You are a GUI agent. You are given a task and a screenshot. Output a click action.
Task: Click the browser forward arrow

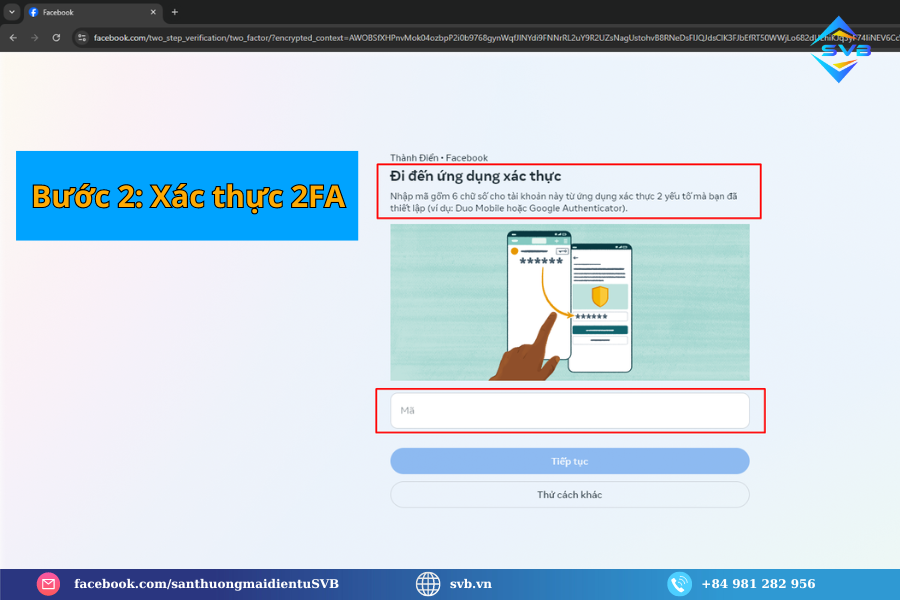[34, 37]
